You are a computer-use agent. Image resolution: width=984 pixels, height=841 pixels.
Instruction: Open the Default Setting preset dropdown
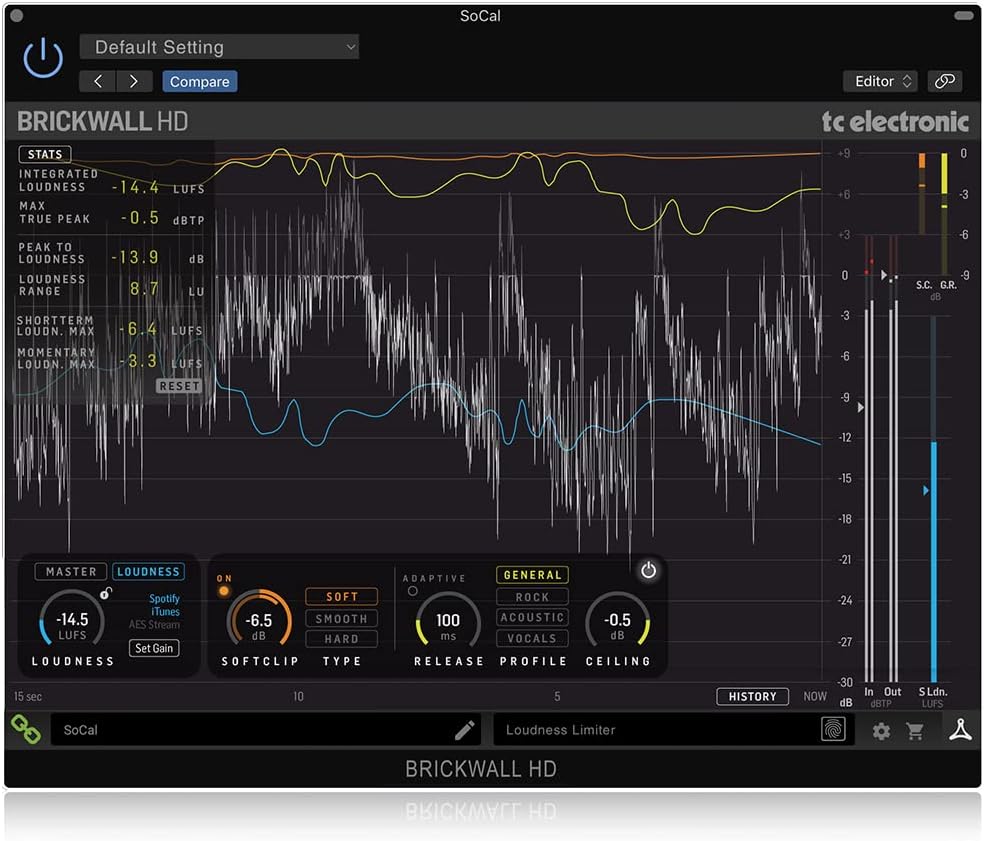pyautogui.click(x=219, y=47)
